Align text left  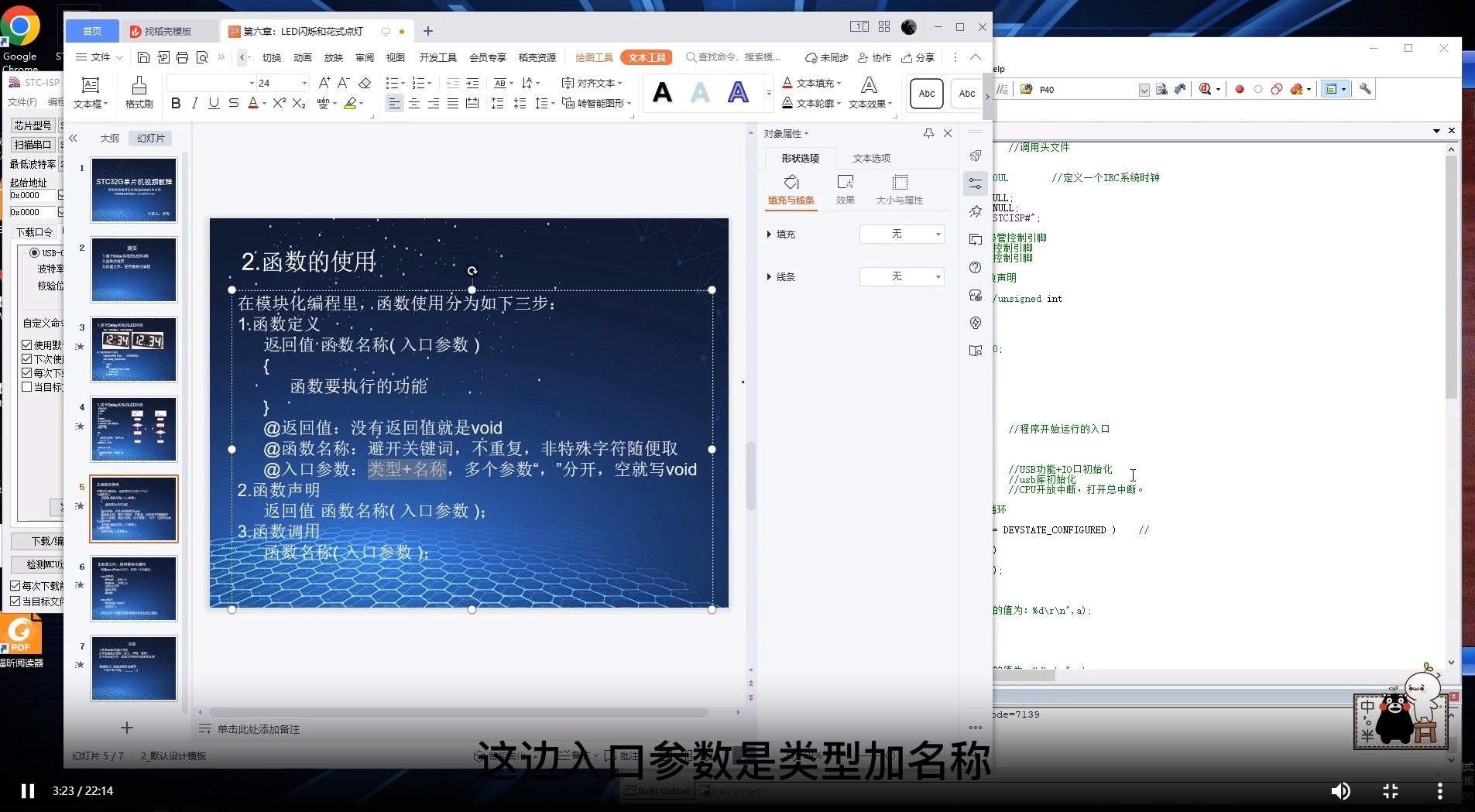click(395, 103)
